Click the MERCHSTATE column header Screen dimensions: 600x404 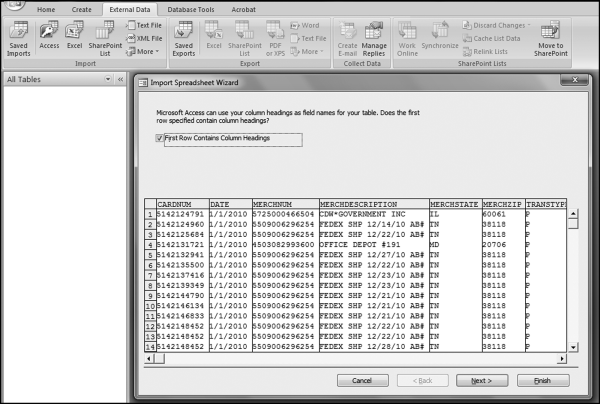pos(455,204)
